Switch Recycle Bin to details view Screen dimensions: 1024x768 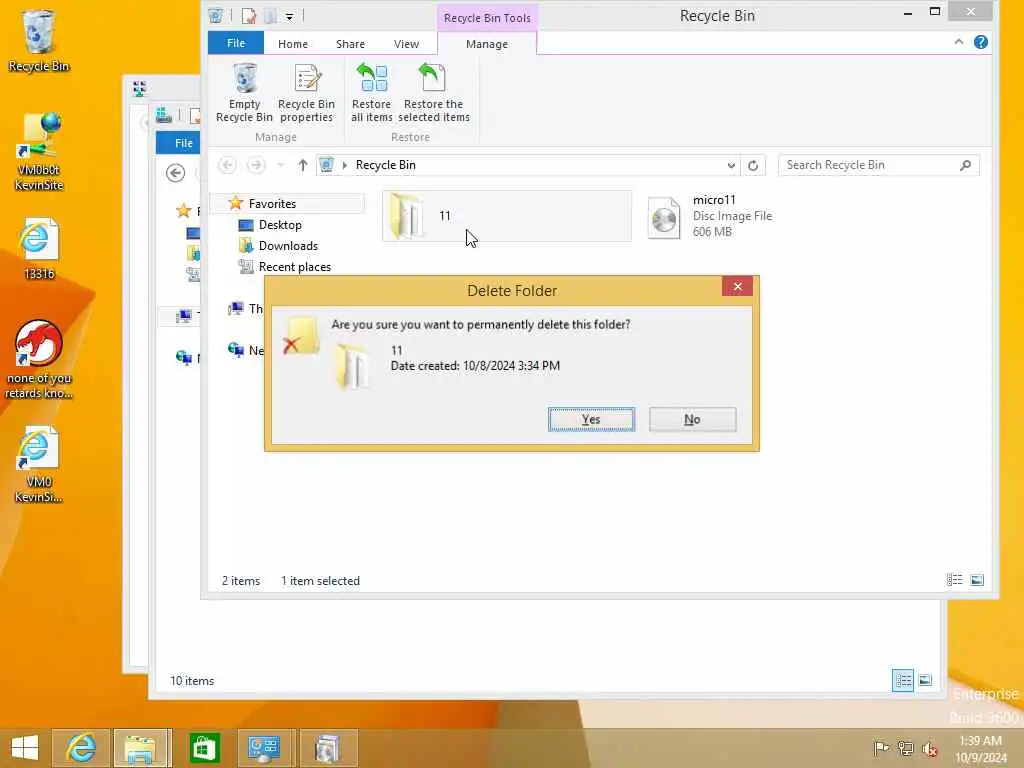click(954, 580)
